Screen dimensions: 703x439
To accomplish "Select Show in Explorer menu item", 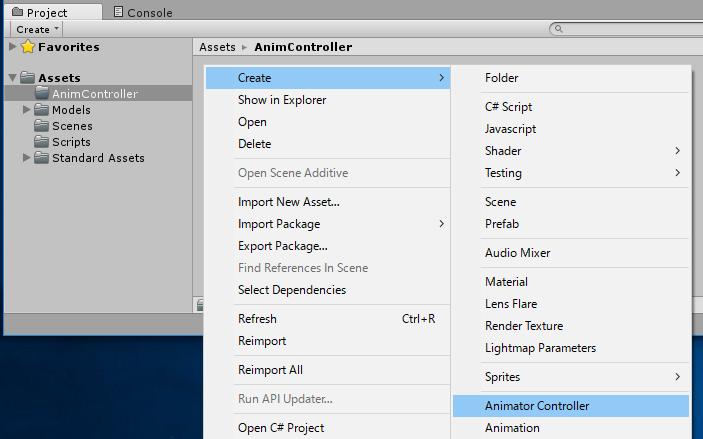I will point(282,100).
